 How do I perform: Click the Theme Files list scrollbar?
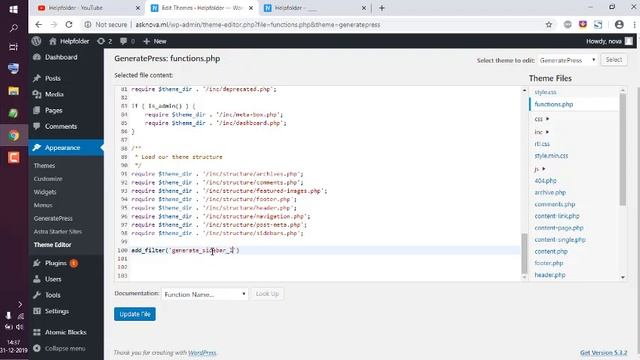(622, 149)
